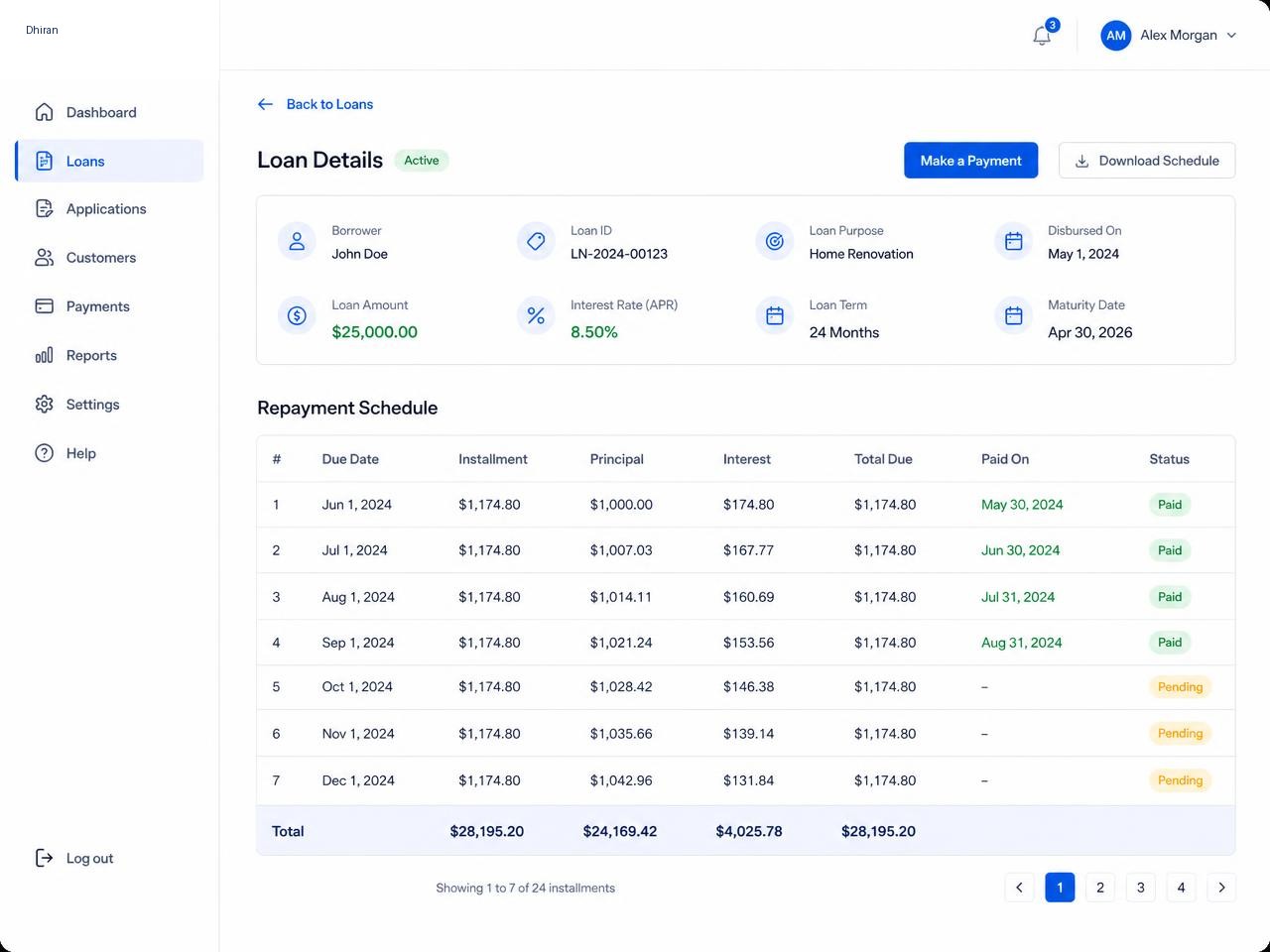This screenshot has height=952, width=1270.
Task: Click the Loan Term calendar icon
Action: pyautogui.click(x=775, y=315)
